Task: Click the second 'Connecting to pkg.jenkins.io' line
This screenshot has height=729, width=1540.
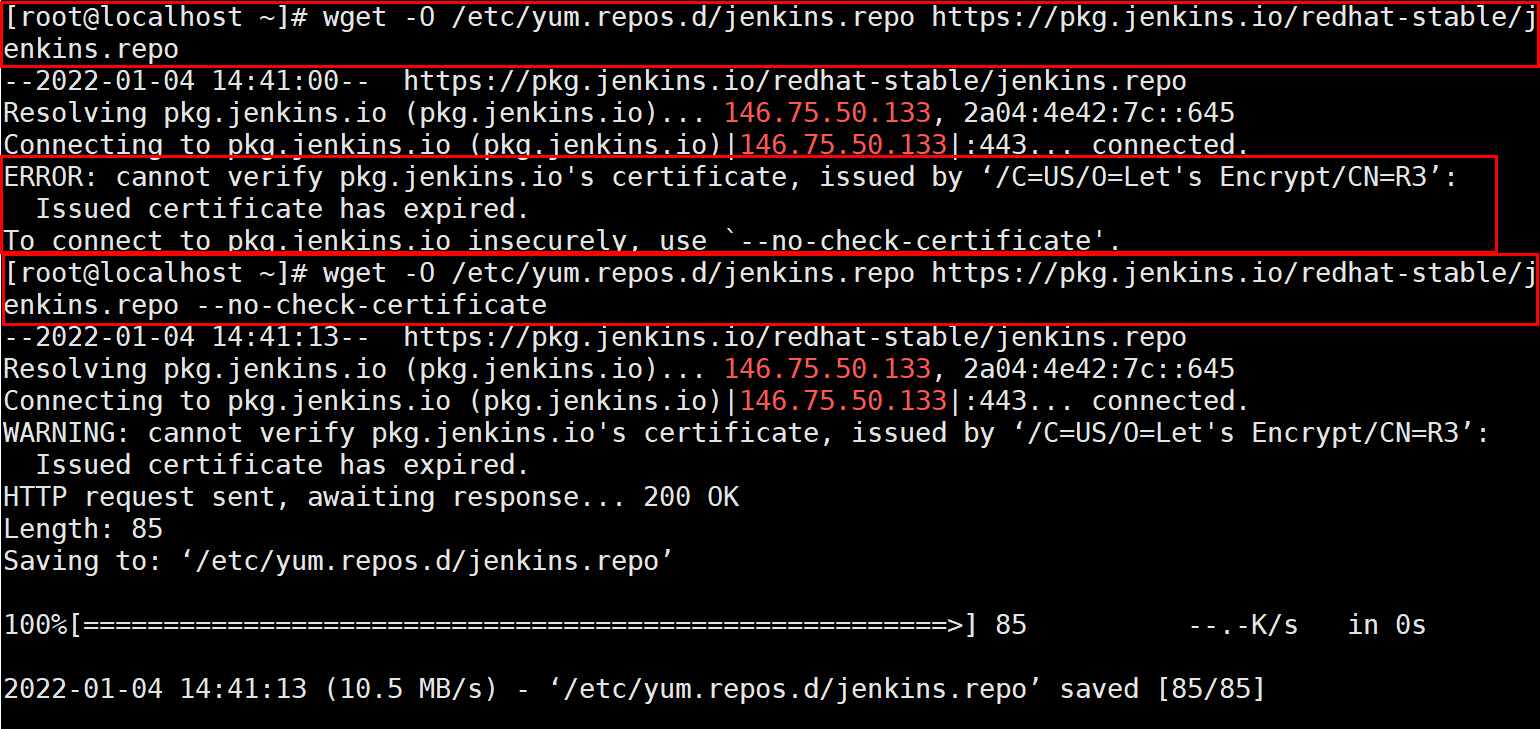Action: coord(627,402)
